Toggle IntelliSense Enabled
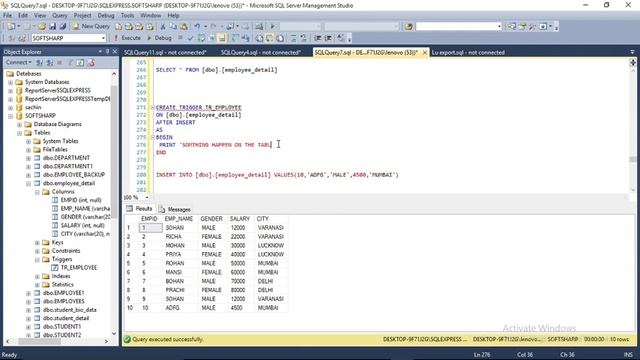This screenshot has height=360, width=640. click(222, 38)
